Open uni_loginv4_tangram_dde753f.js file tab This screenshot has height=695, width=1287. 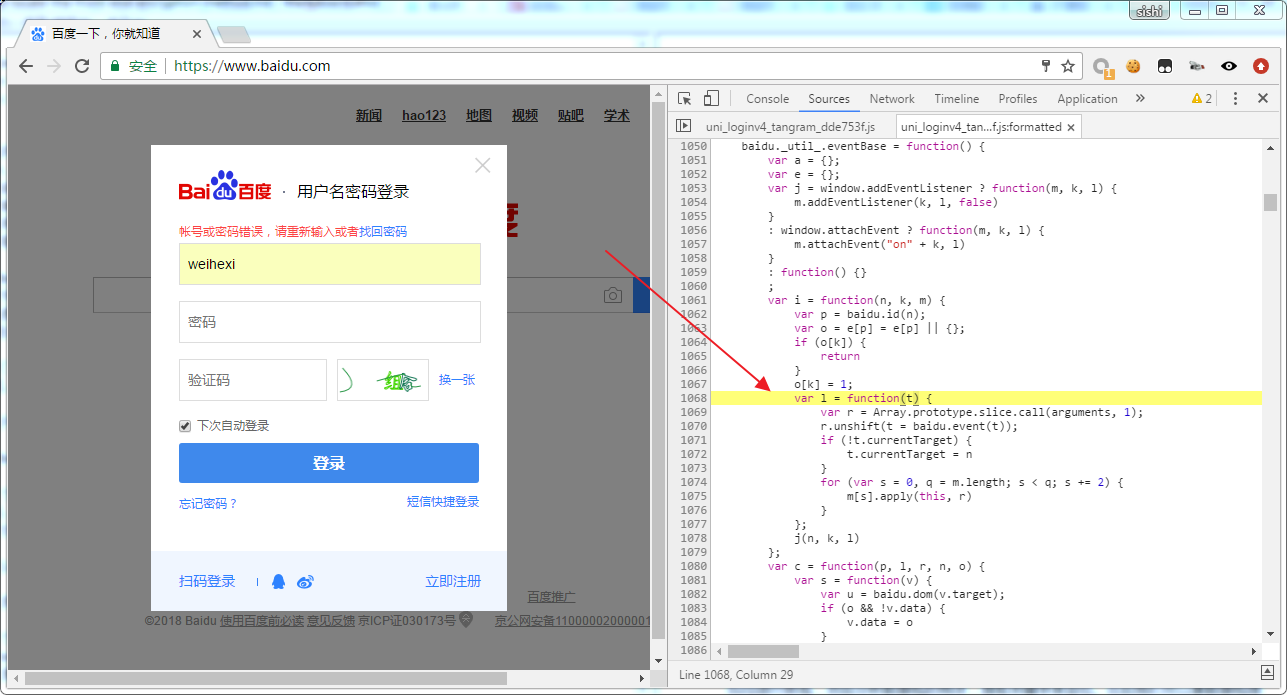790,127
